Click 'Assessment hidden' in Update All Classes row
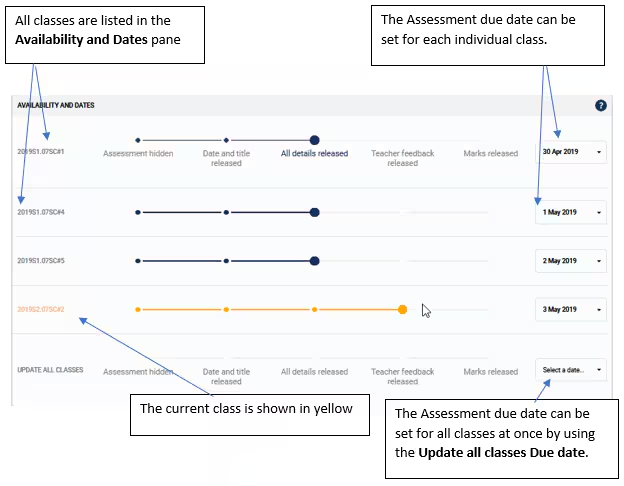 [138, 372]
